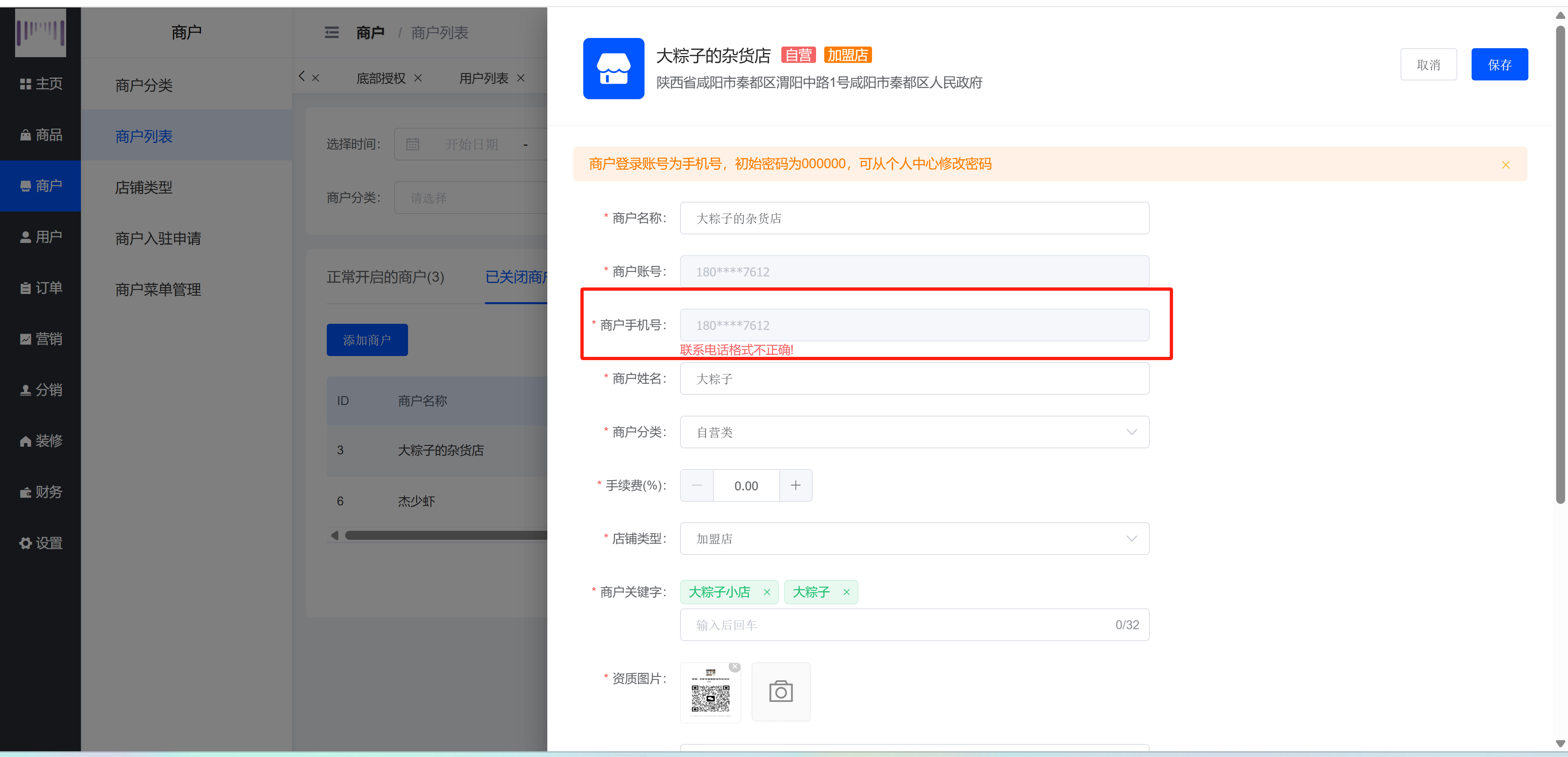The height and width of the screenshot is (757, 1568).
Task: Open 店铺类型 submenu item
Action: [x=186, y=187]
